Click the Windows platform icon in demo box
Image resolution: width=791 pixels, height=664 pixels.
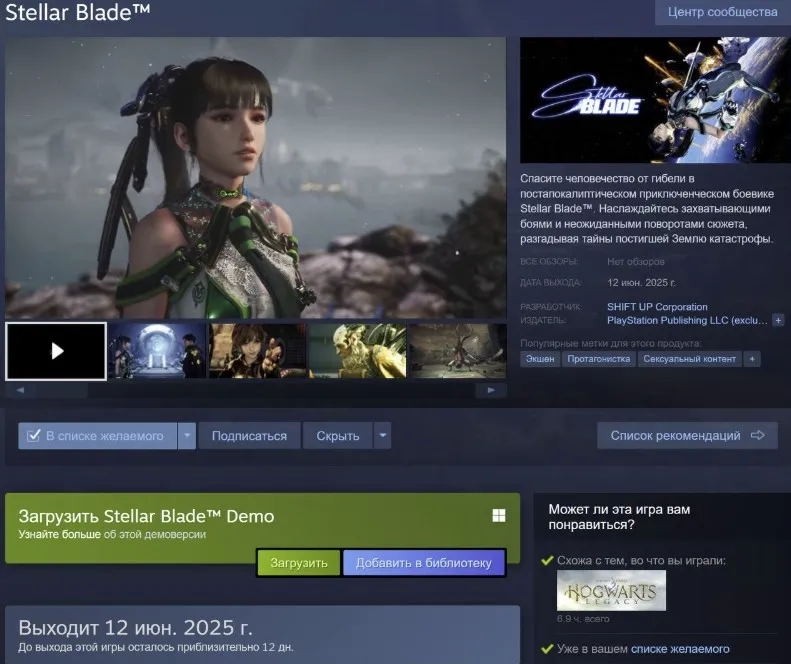[x=498, y=515]
